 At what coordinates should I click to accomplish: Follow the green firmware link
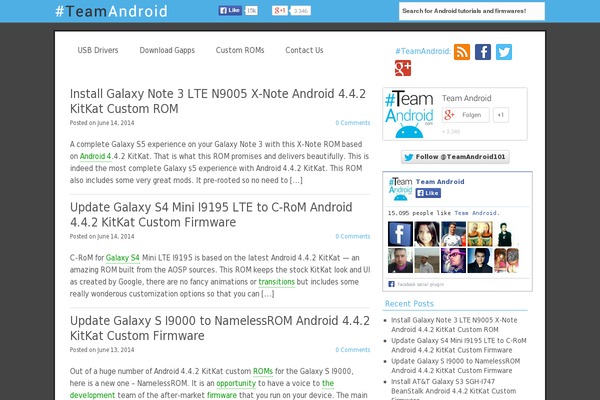222,395
